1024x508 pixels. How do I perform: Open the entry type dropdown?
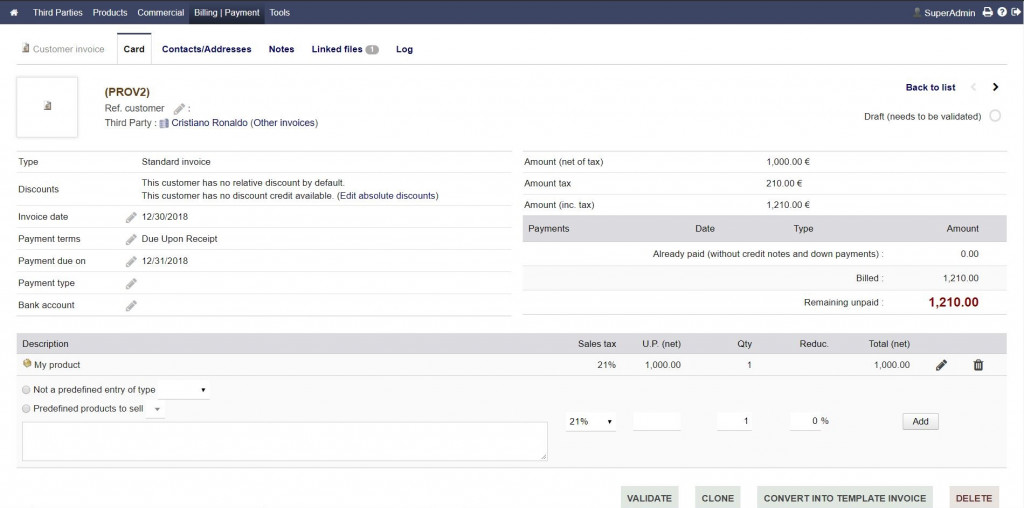(x=185, y=390)
